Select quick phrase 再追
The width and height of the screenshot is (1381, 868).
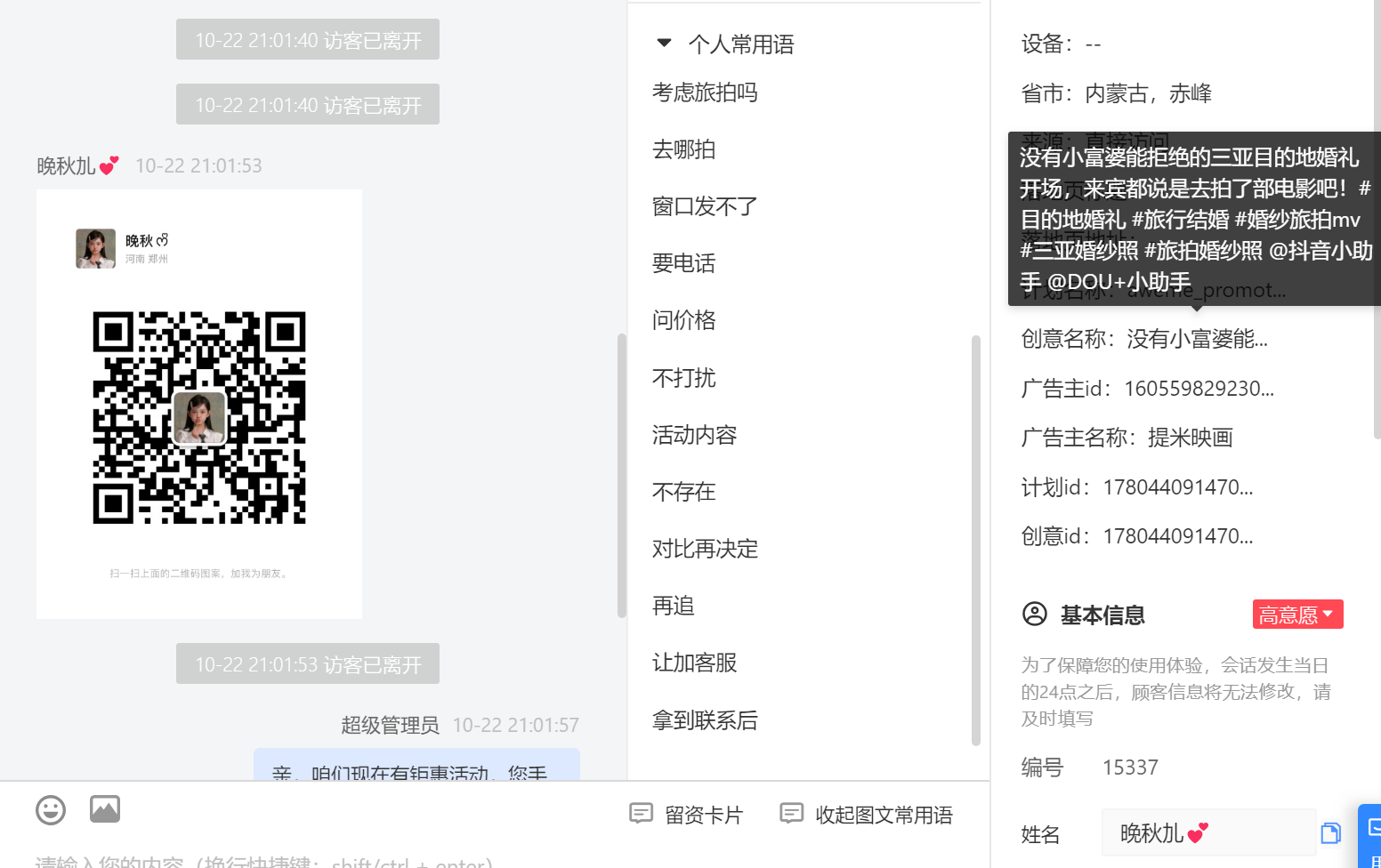point(673,606)
